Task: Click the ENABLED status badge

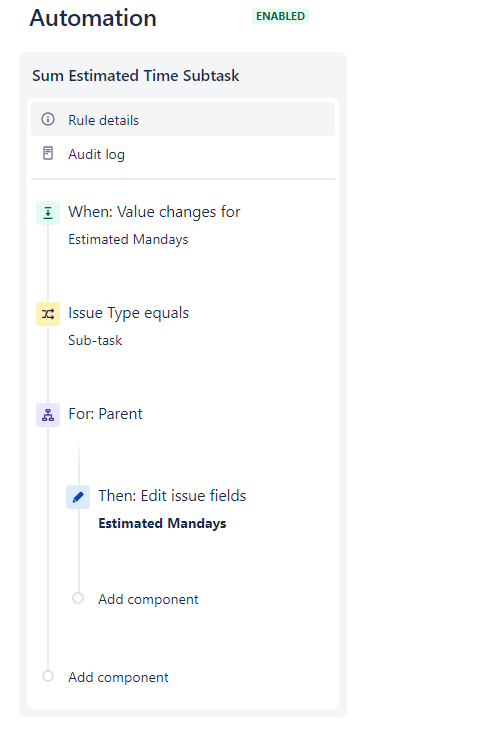Action: point(280,16)
